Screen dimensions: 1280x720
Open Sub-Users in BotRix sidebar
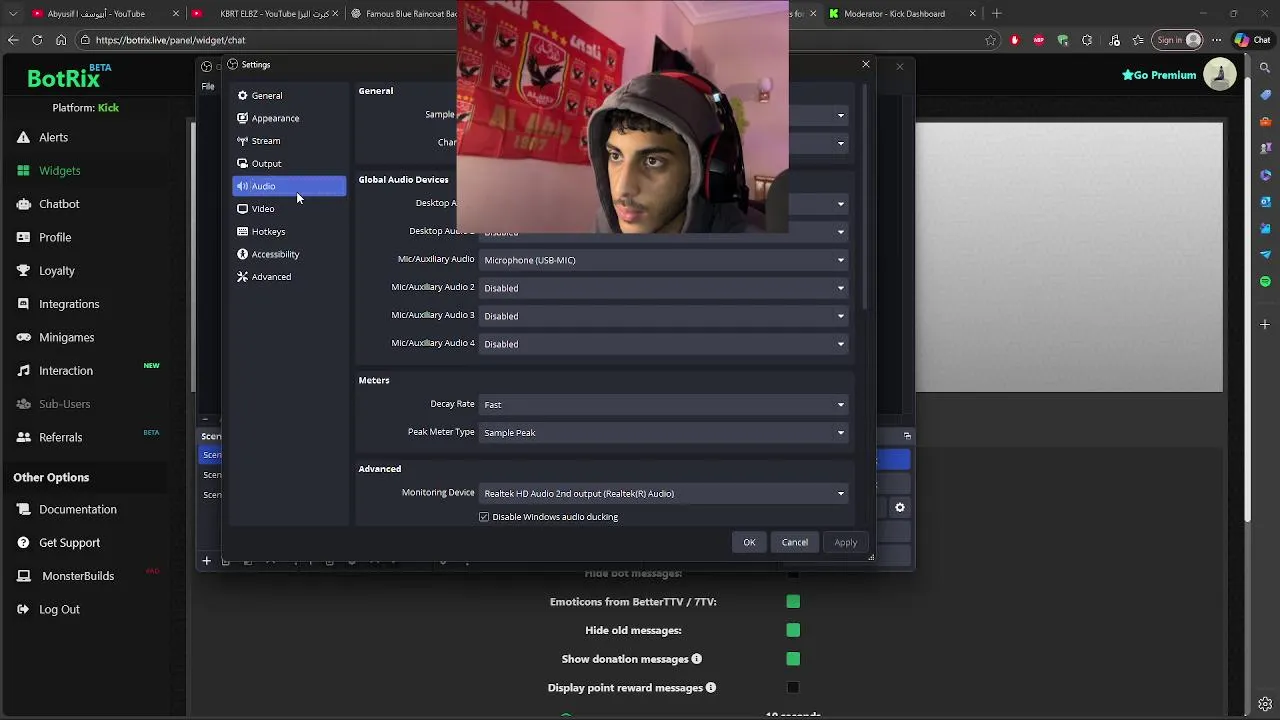click(x=64, y=404)
